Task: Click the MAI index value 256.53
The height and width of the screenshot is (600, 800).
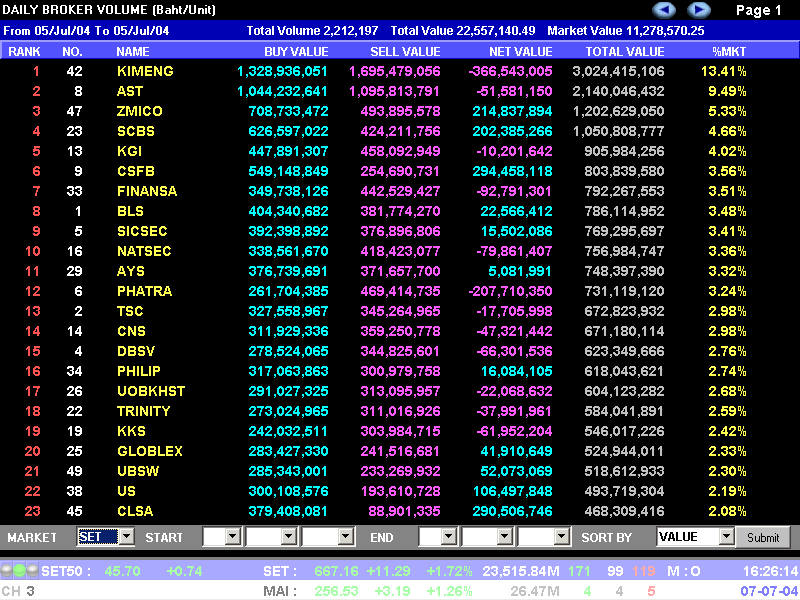Action: (x=336, y=591)
